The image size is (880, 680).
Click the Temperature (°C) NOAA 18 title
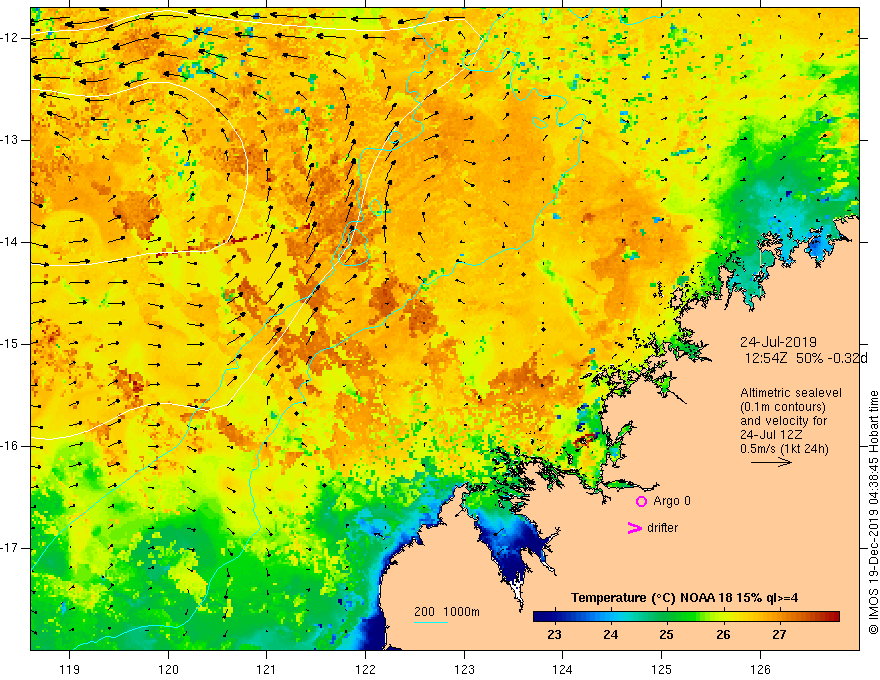(685, 598)
